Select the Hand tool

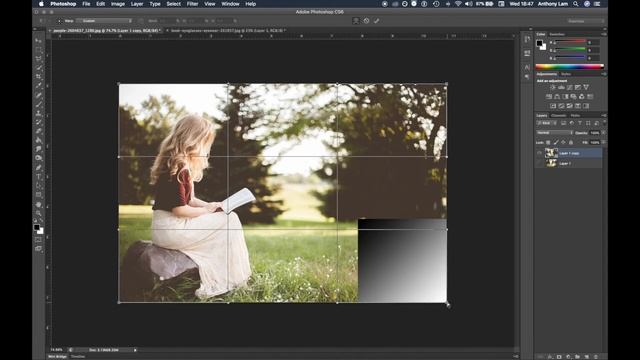click(38, 204)
